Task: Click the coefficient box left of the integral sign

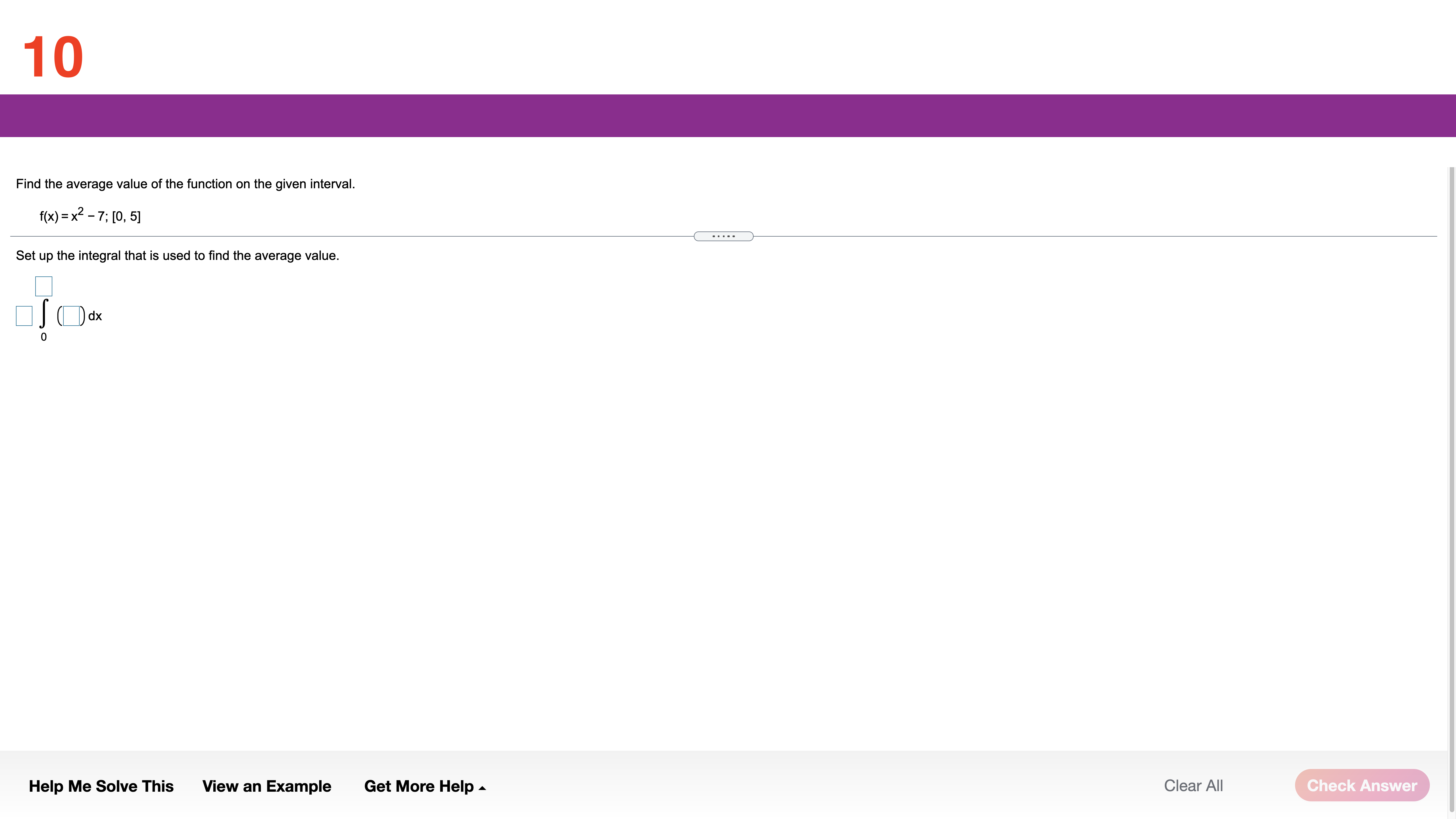Action: 24,316
